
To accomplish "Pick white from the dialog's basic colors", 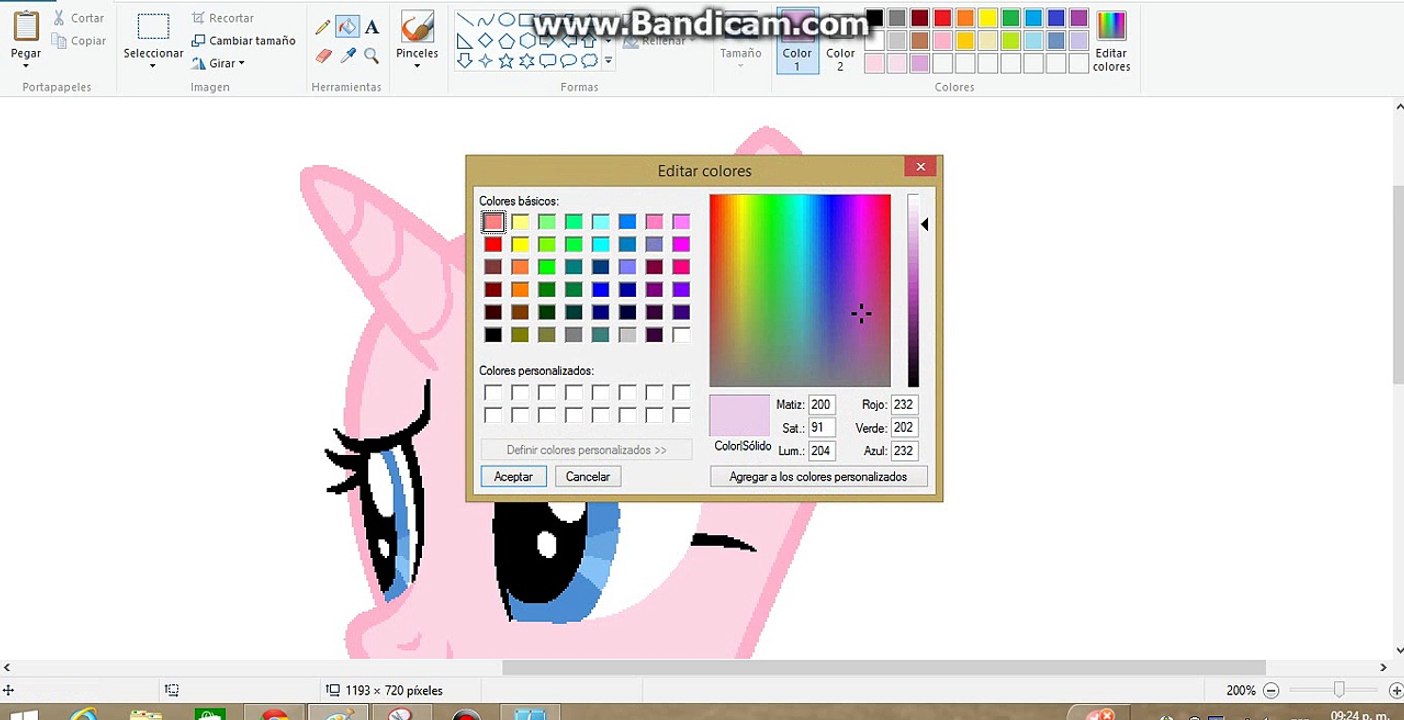I will coord(681,335).
